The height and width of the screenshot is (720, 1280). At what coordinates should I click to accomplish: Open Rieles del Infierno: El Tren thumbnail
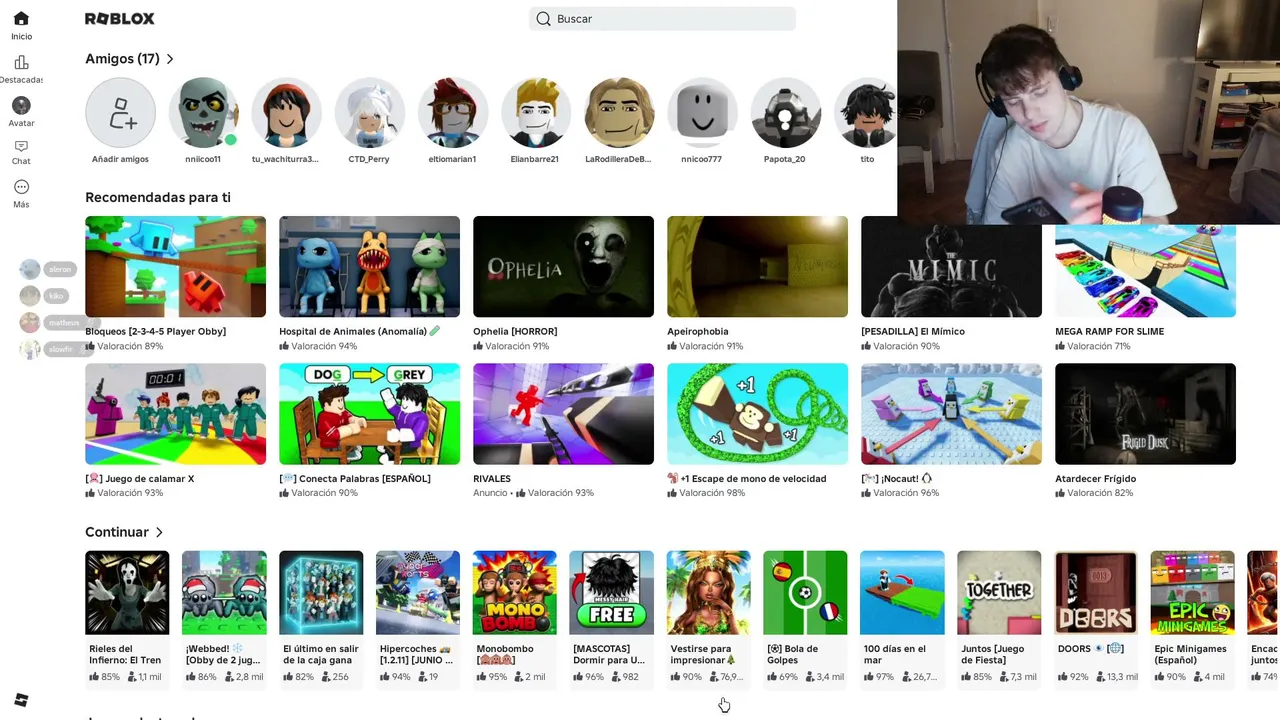(127, 593)
